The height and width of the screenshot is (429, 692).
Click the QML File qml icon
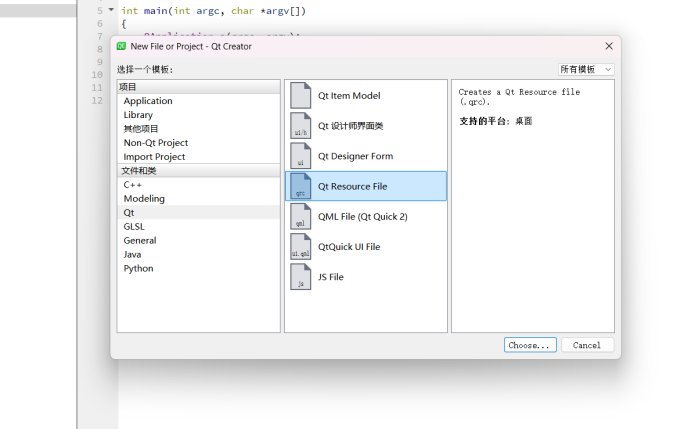click(301, 216)
